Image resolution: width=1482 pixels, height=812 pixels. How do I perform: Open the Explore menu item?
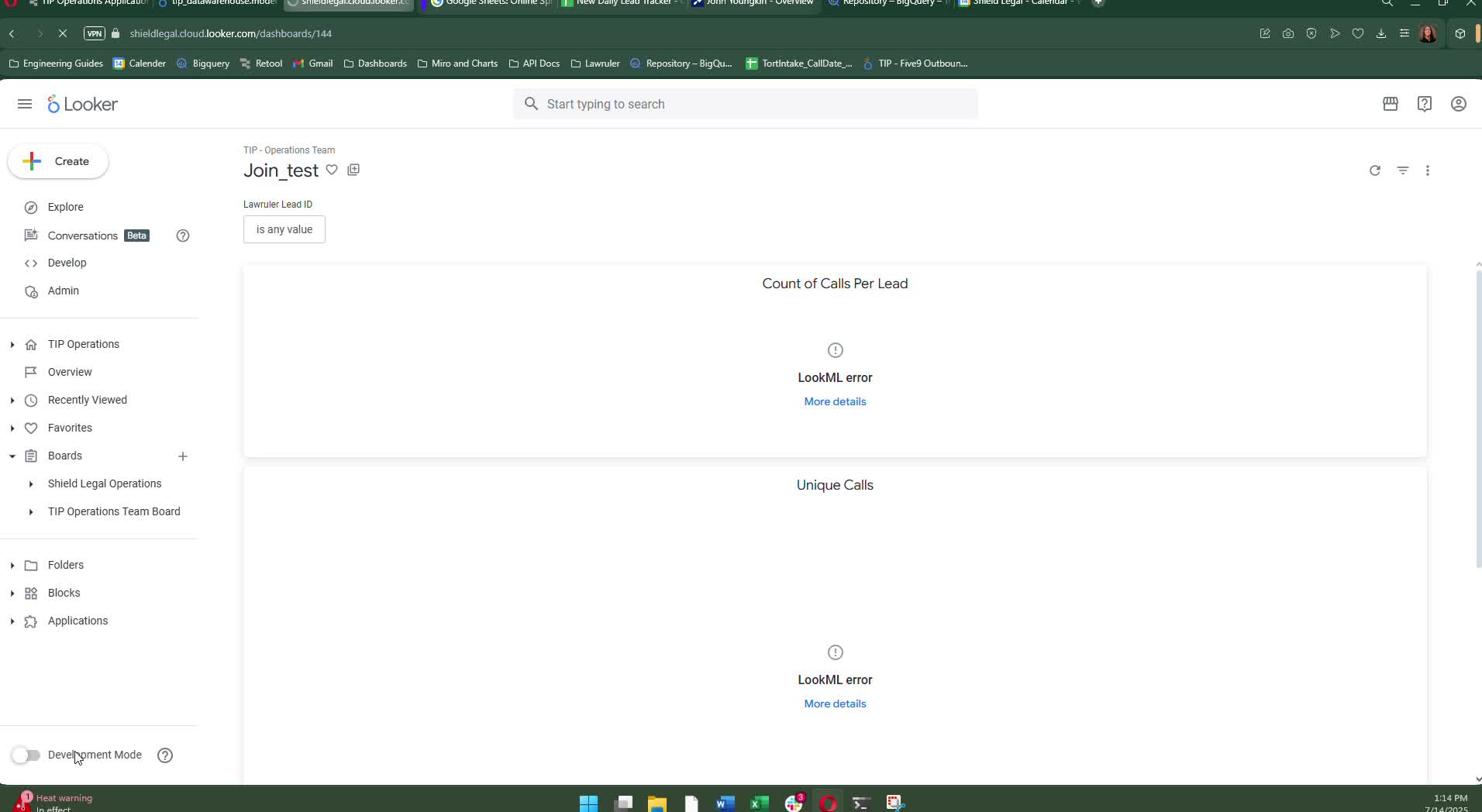[65, 207]
